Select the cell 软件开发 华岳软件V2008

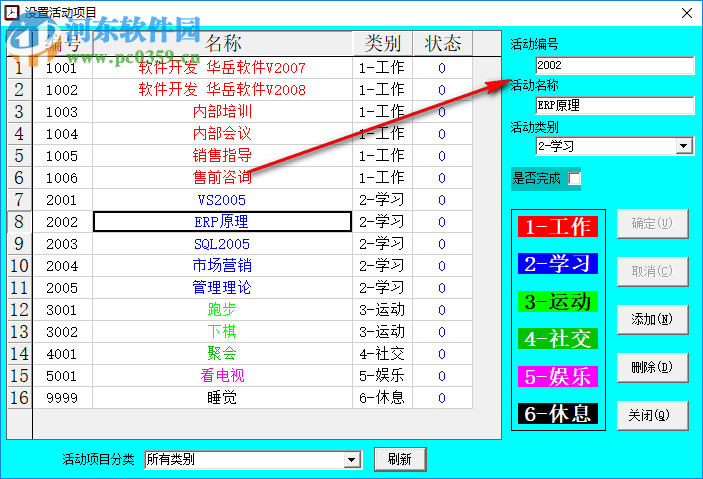click(x=222, y=90)
